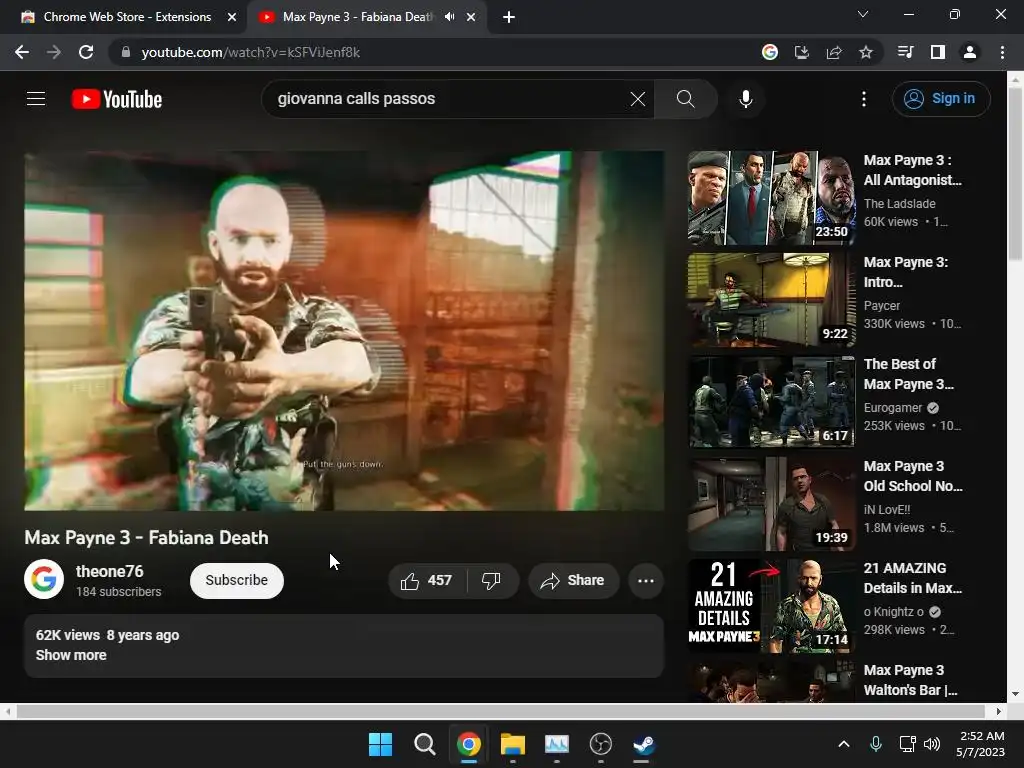Open YouTube settings three-dot menu

863,99
